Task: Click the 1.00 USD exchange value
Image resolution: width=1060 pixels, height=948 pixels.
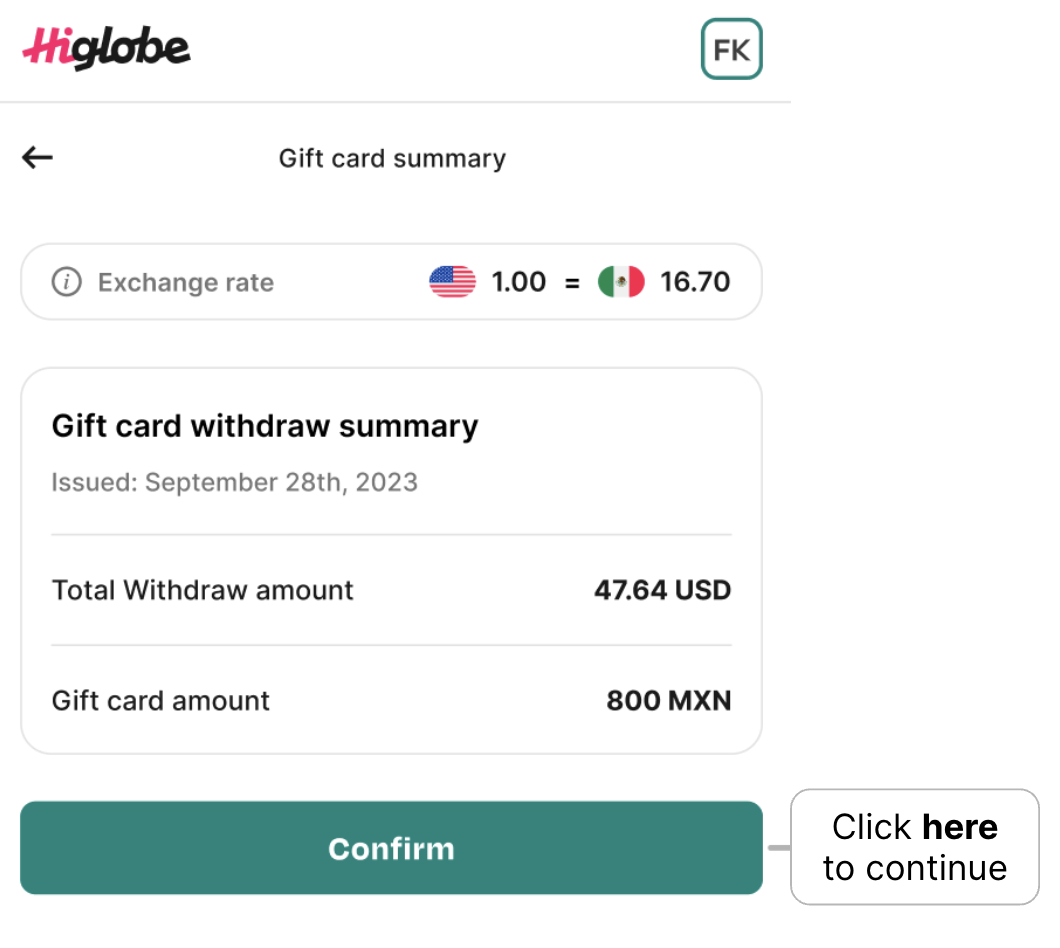Action: point(517,282)
